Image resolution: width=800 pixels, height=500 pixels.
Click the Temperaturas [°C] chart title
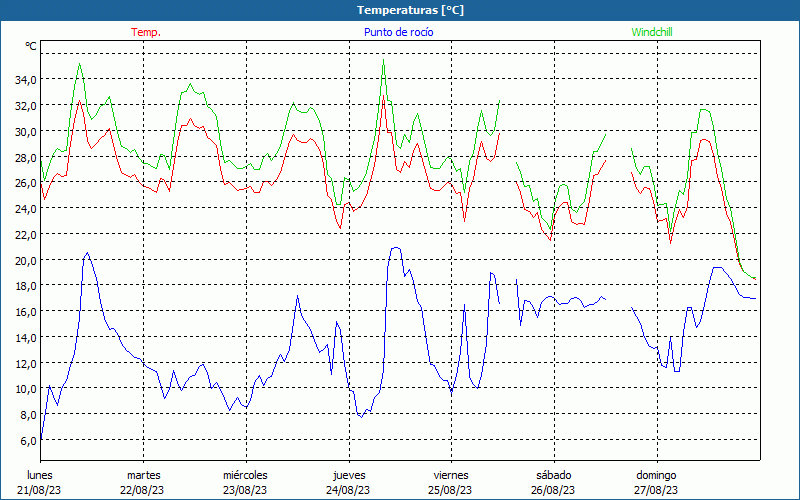pos(410,10)
